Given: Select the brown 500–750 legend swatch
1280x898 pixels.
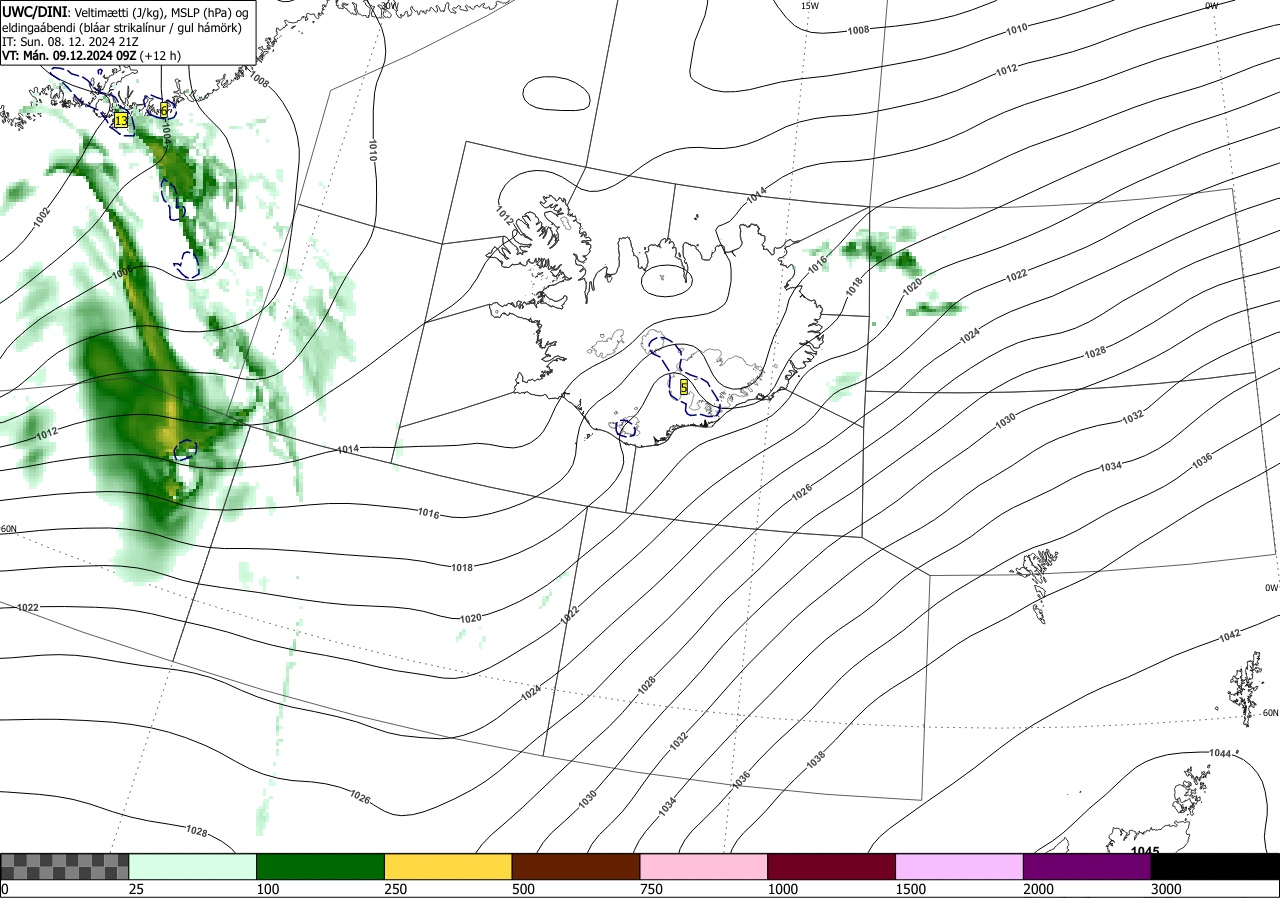Looking at the screenshot, I should click(x=576, y=866).
